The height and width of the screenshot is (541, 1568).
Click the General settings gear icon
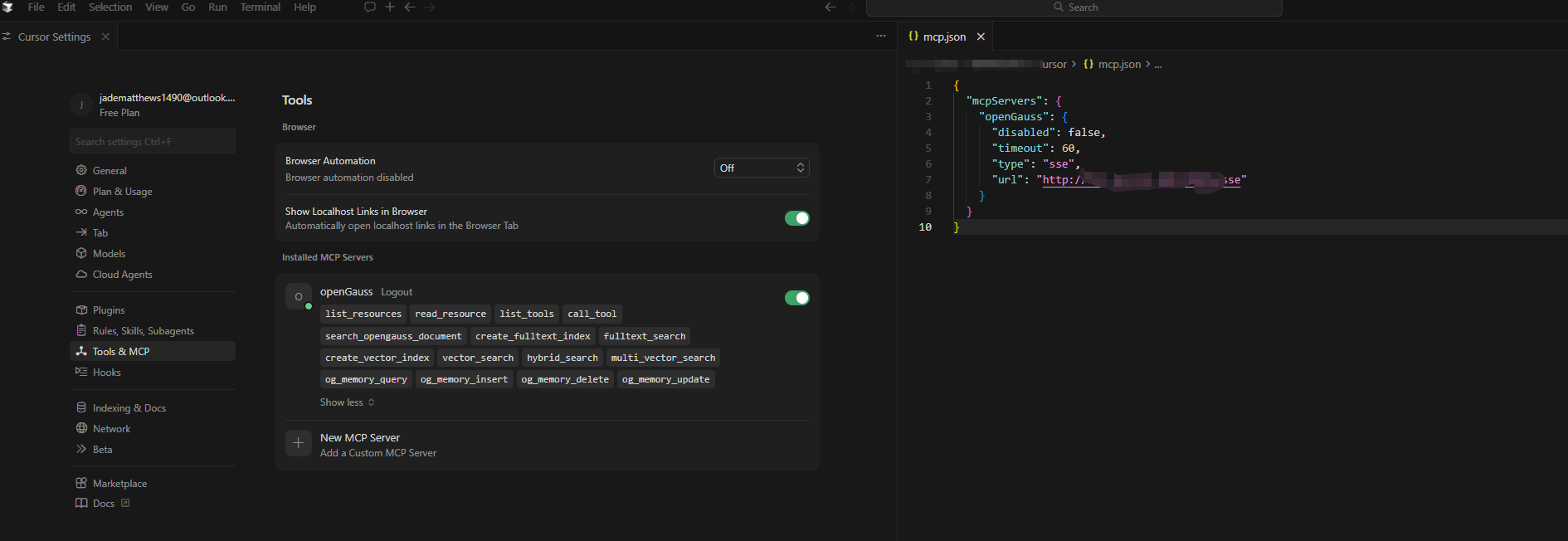tap(81, 170)
